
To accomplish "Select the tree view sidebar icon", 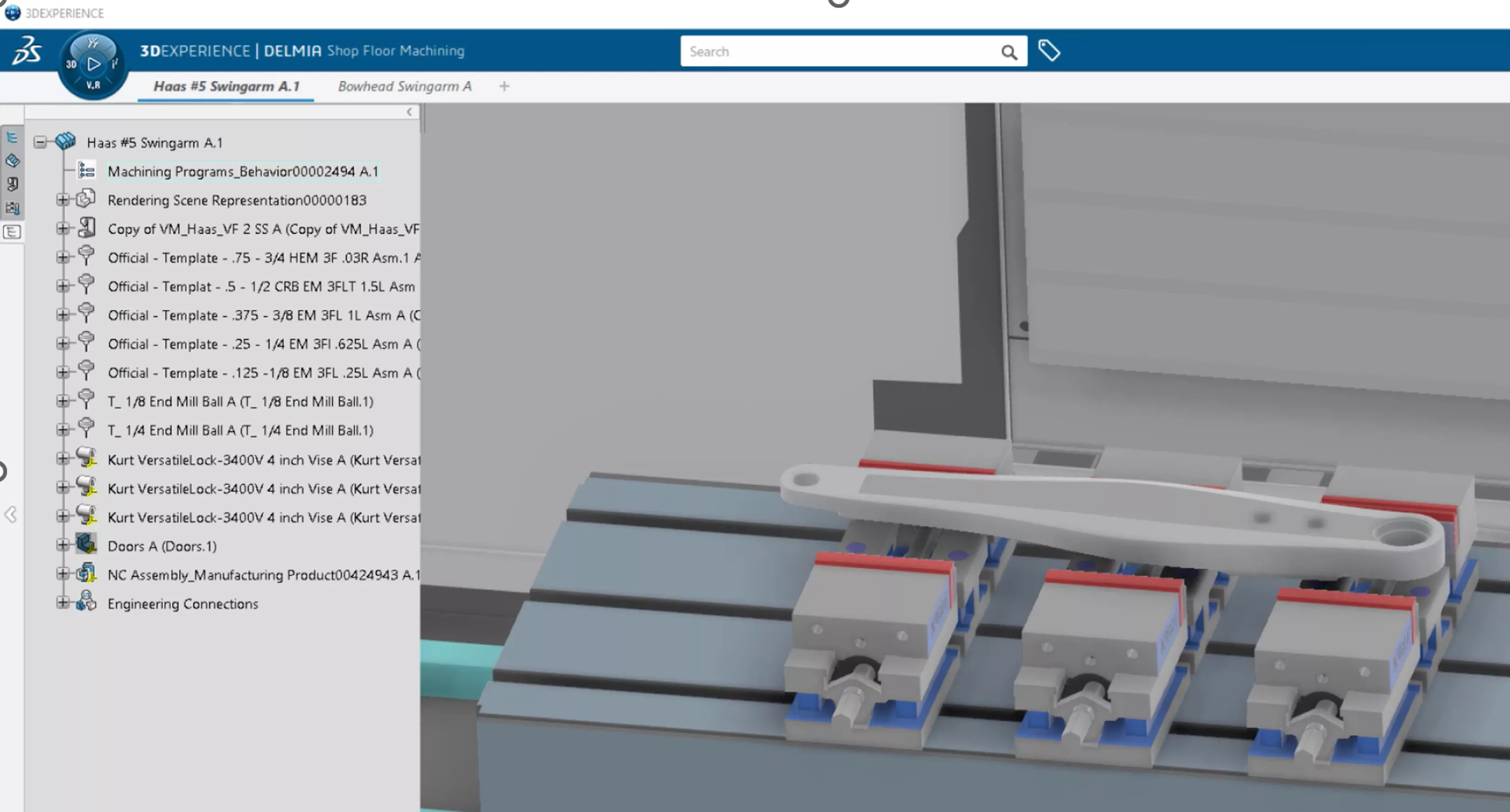I will [x=12, y=138].
